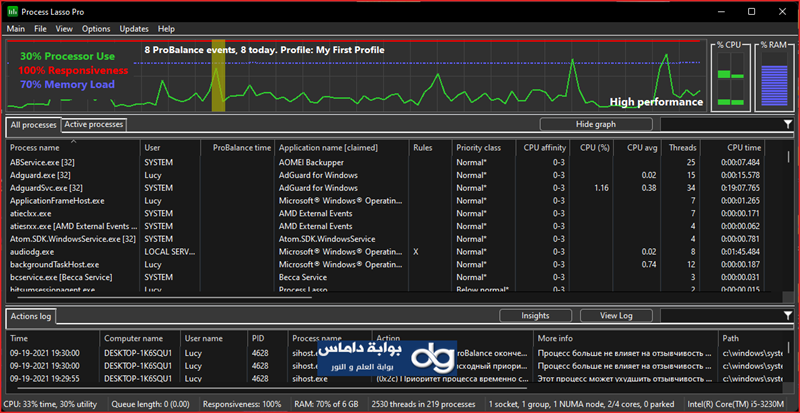Viewport: 800px width, 413px height.
Task: Select the audiodg.exe process row
Action: tap(385, 252)
